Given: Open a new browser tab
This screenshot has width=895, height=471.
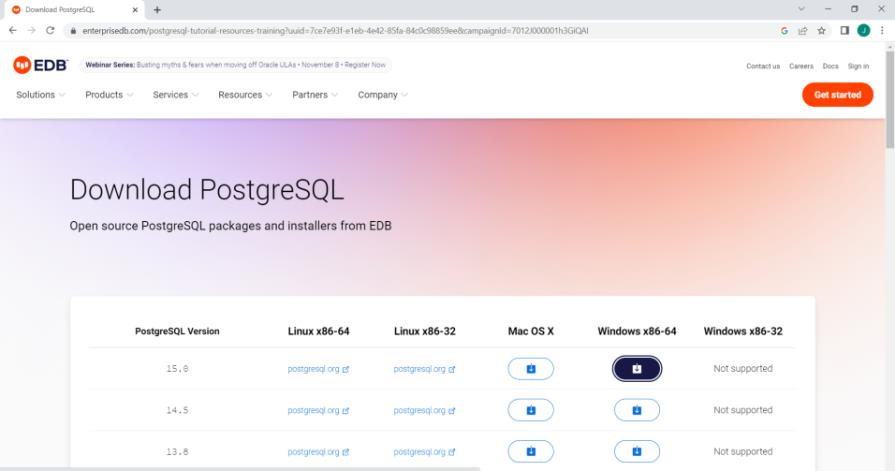Looking at the screenshot, I should [157, 10].
